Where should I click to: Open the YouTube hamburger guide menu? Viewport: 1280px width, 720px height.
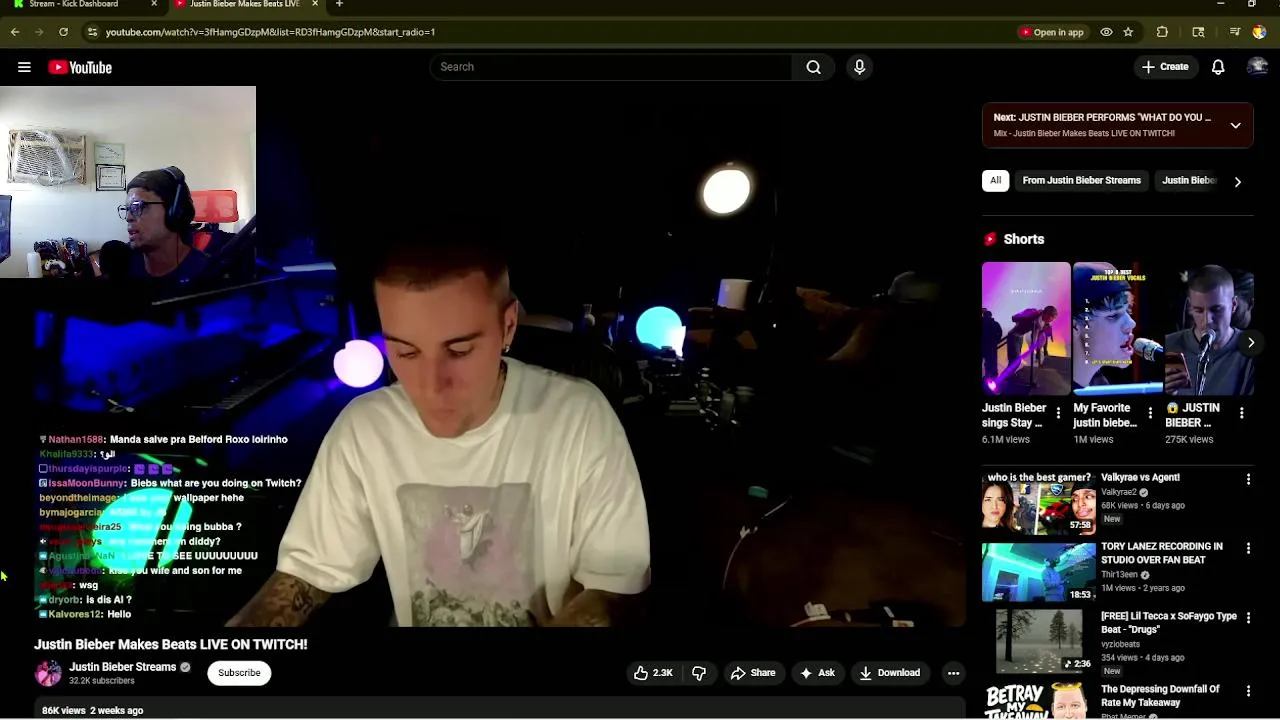24,67
